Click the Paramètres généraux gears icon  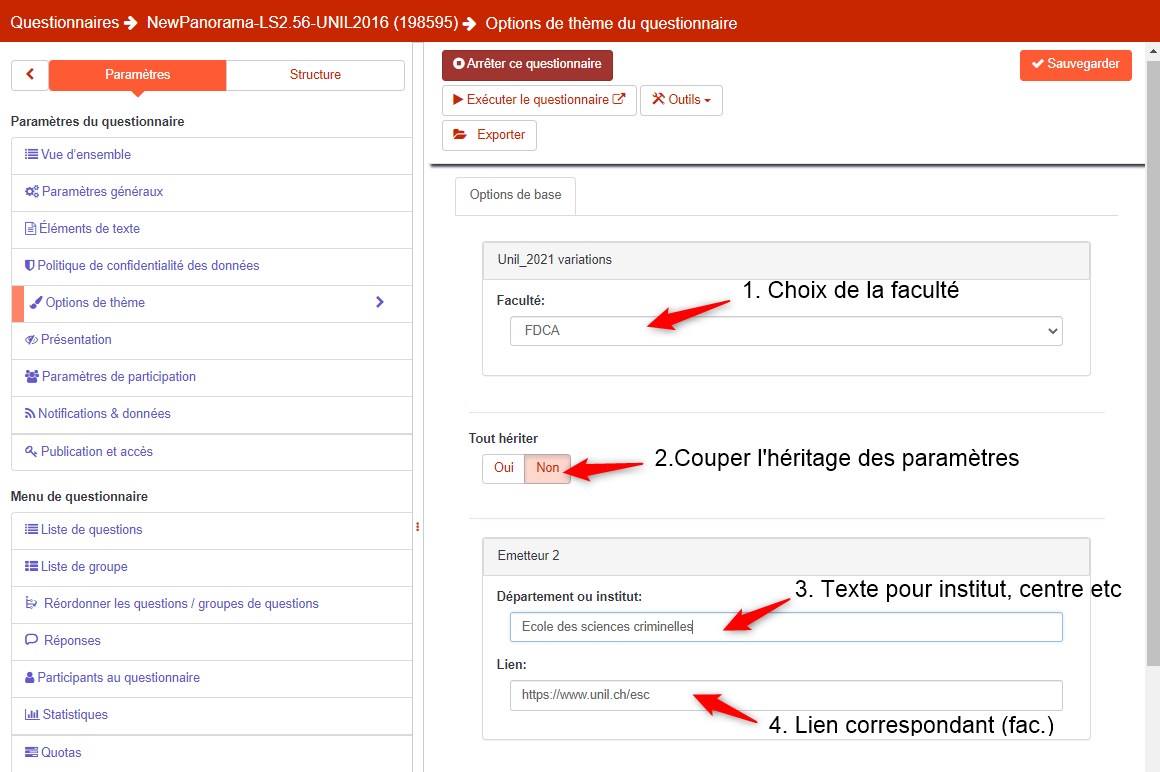(32, 192)
